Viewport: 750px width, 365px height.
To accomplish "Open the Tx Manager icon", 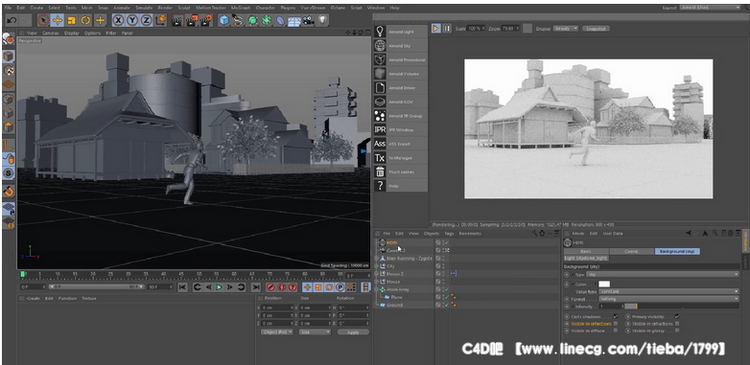I will pos(380,157).
